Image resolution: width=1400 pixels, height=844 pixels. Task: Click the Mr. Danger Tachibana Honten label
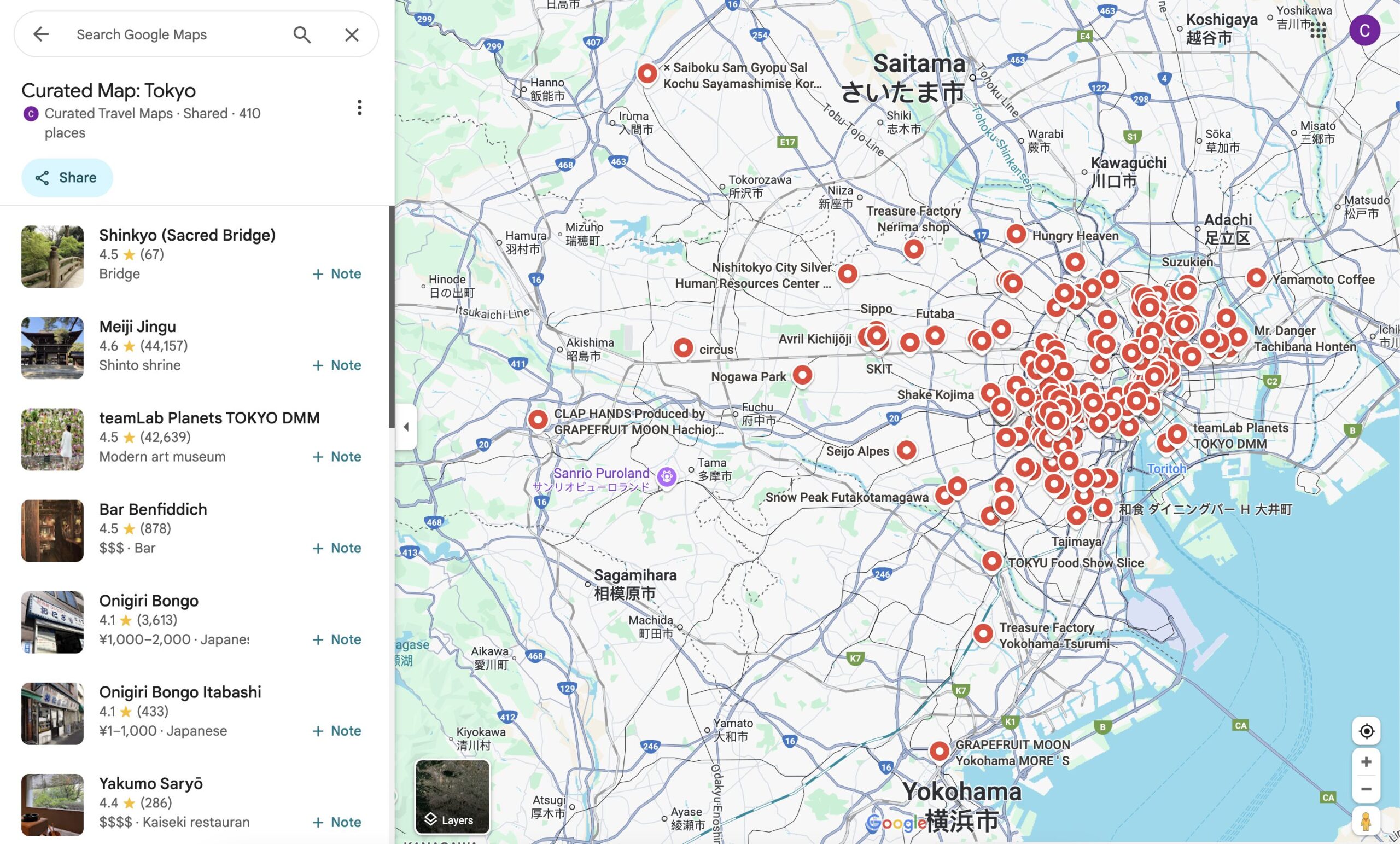[1305, 339]
